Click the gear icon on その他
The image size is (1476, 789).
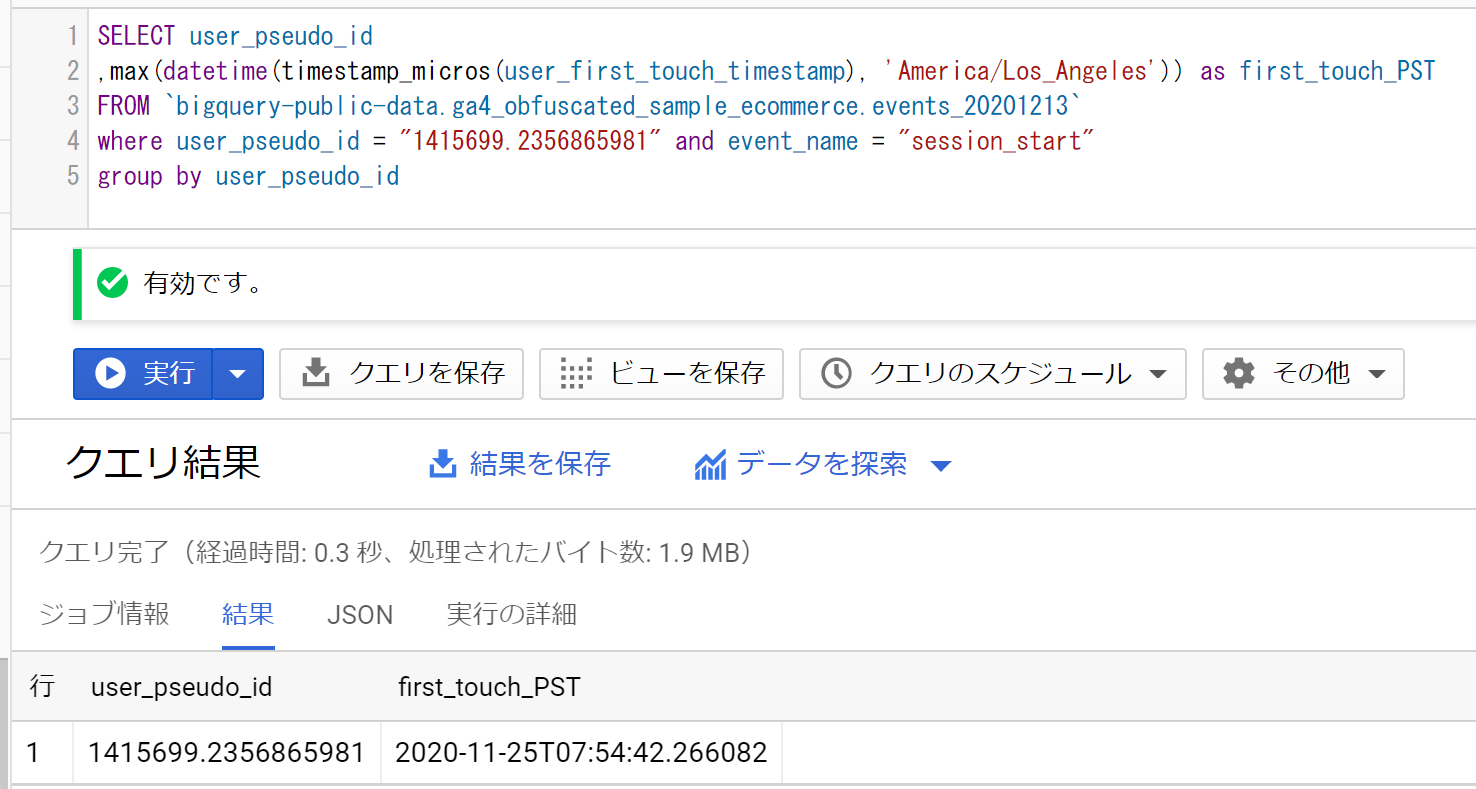point(1239,374)
